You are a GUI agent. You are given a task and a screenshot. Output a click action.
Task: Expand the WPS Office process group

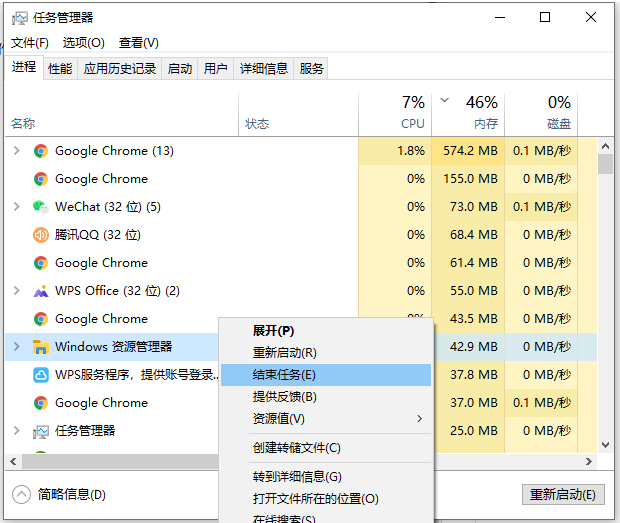[x=16, y=291]
